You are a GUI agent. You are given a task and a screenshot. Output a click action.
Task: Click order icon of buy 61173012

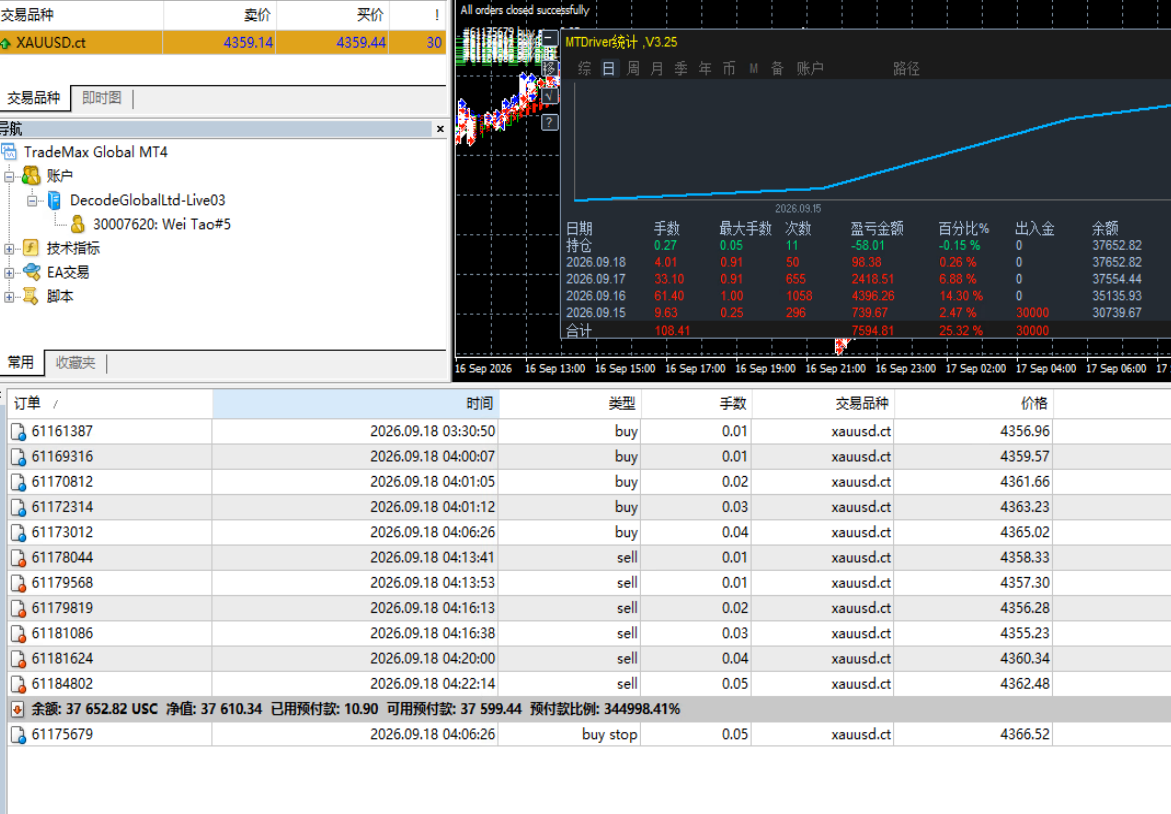(18, 533)
